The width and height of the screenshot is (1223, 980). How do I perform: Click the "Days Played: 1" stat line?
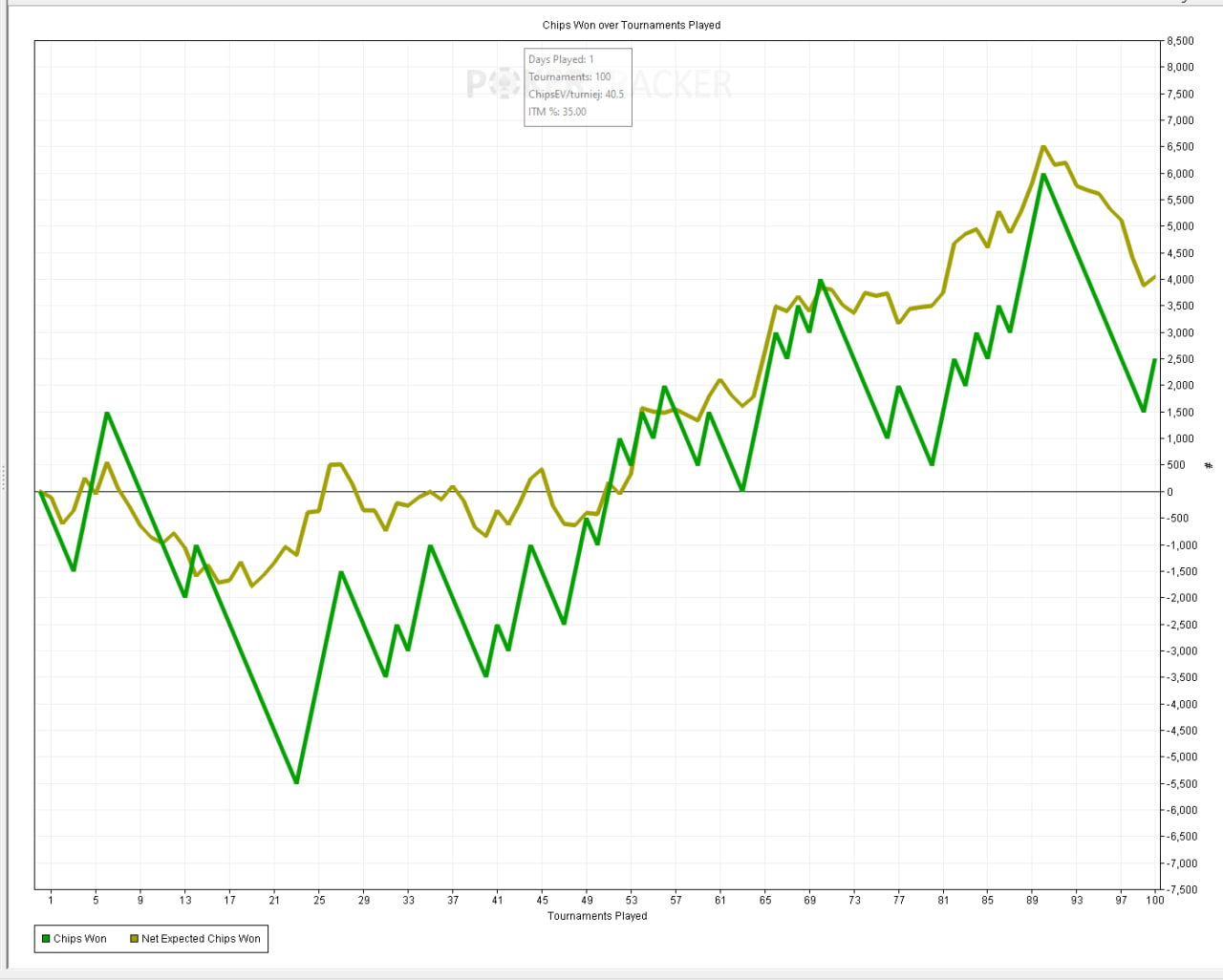click(x=561, y=59)
